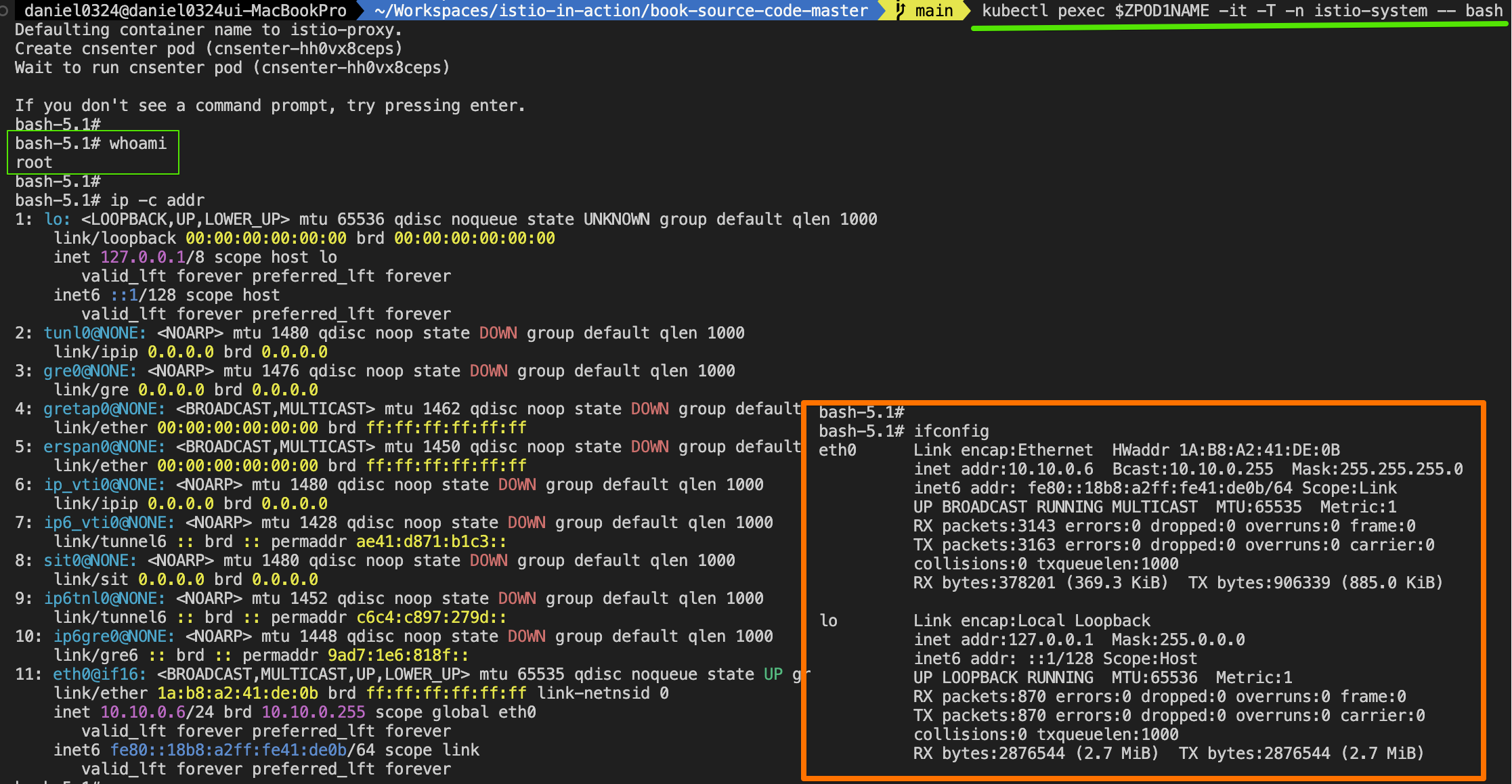Click the blue working directory path segment
The width and height of the screenshot is (1512, 784).
[x=620, y=11]
